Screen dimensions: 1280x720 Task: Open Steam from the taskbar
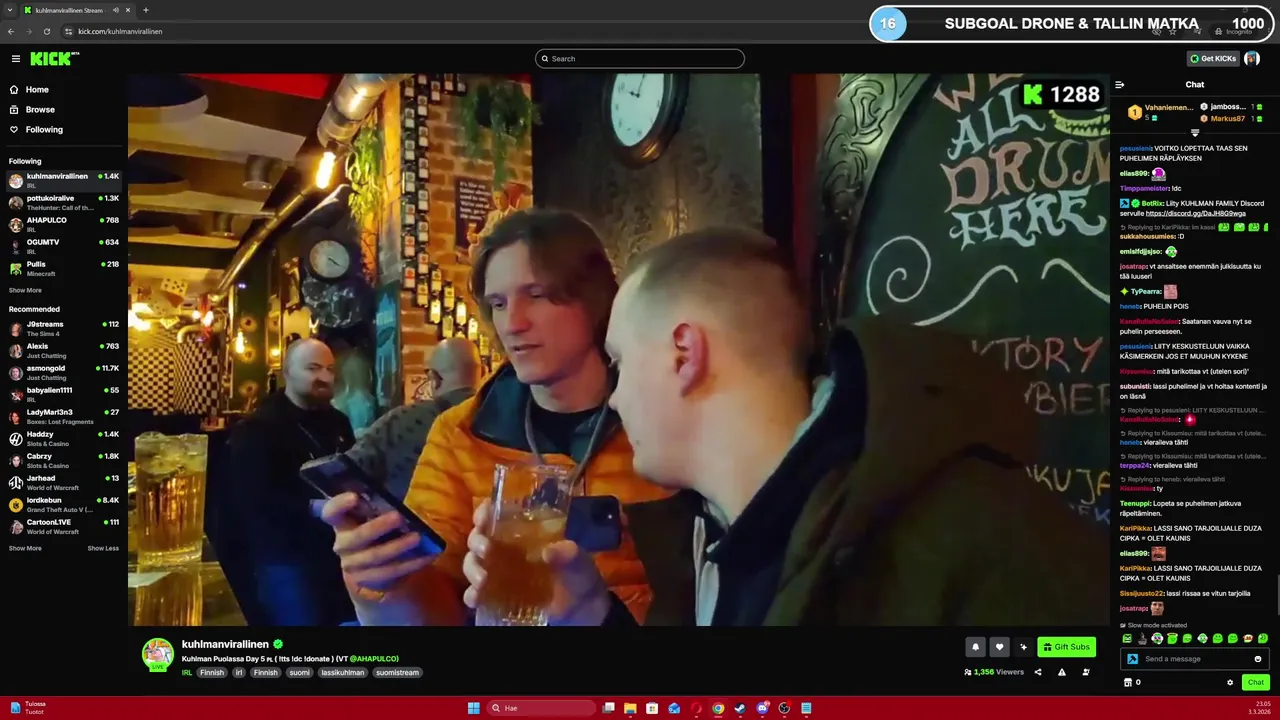[x=740, y=708]
